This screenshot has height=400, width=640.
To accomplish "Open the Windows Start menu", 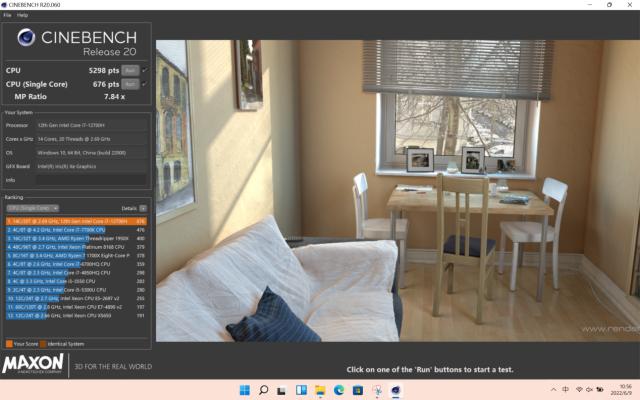I will tap(244, 390).
